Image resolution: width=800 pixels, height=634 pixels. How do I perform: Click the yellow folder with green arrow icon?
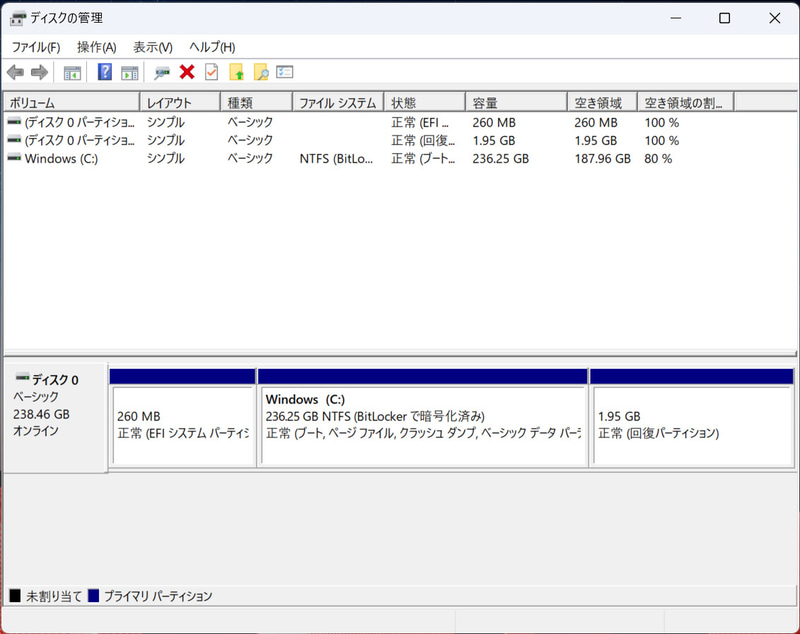pyautogui.click(x=236, y=72)
